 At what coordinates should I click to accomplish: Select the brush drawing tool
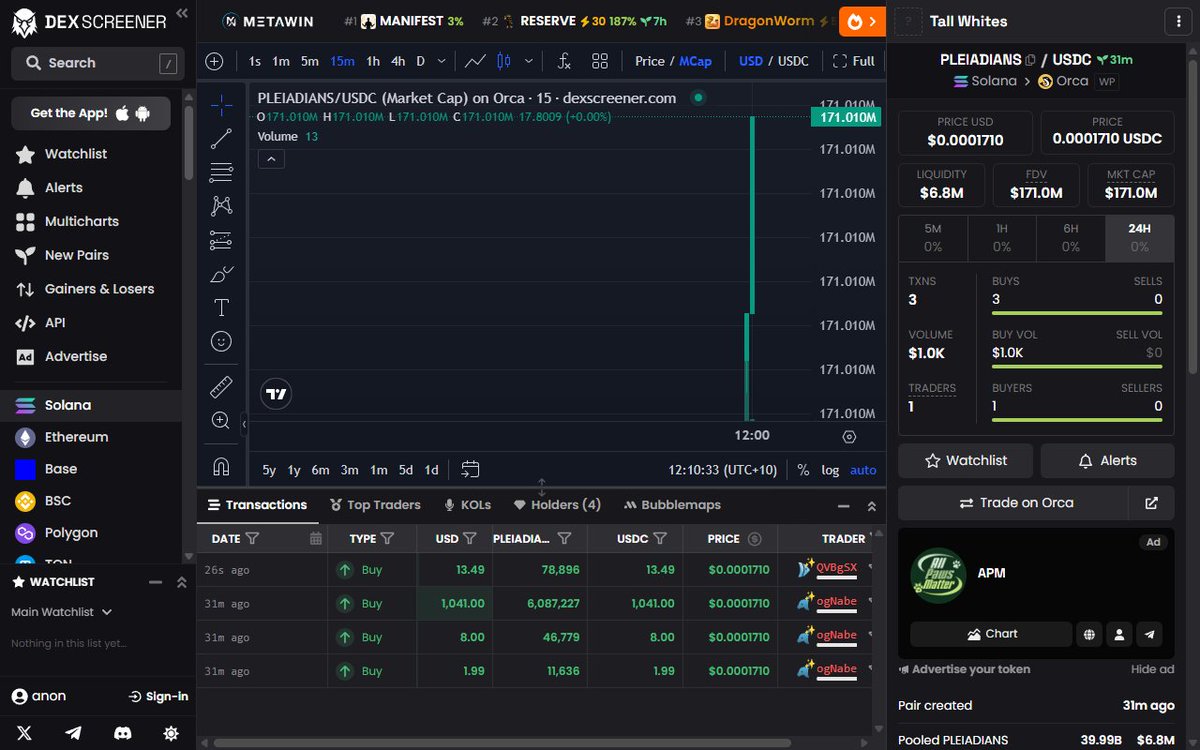[x=221, y=274]
